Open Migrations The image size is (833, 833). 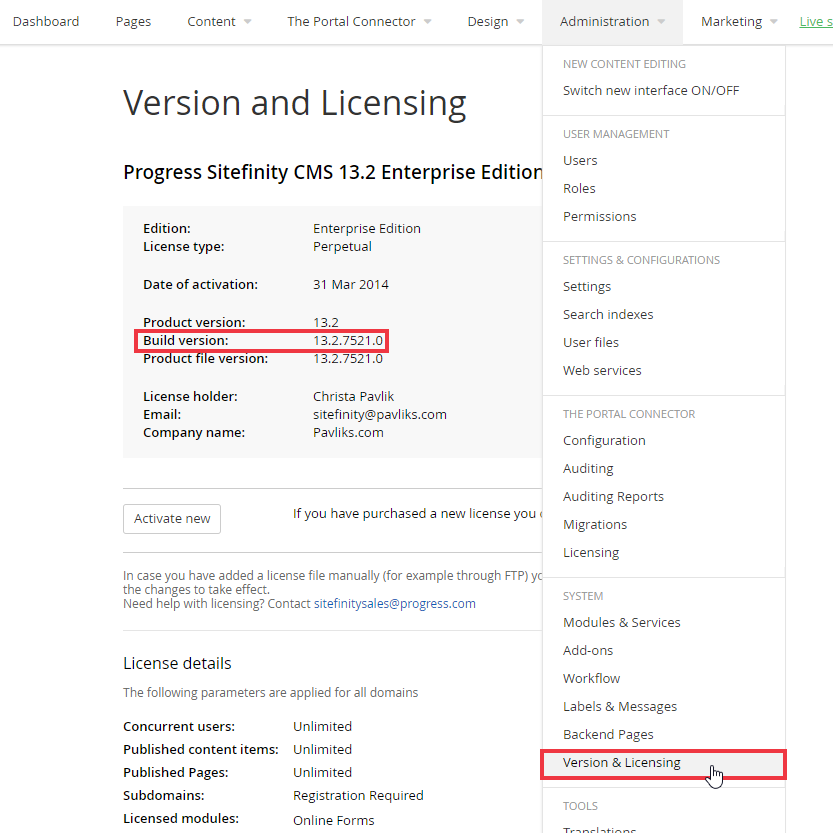(595, 525)
